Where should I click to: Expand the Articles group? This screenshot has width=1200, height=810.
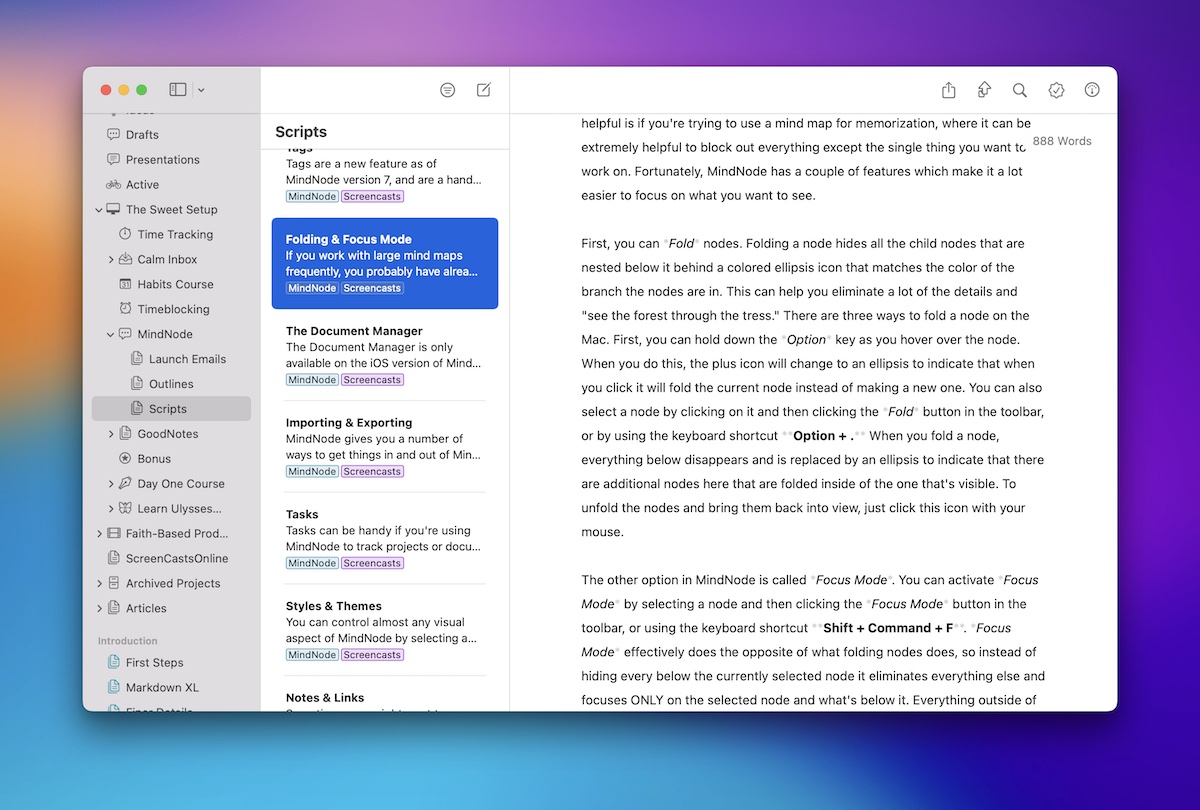point(99,609)
